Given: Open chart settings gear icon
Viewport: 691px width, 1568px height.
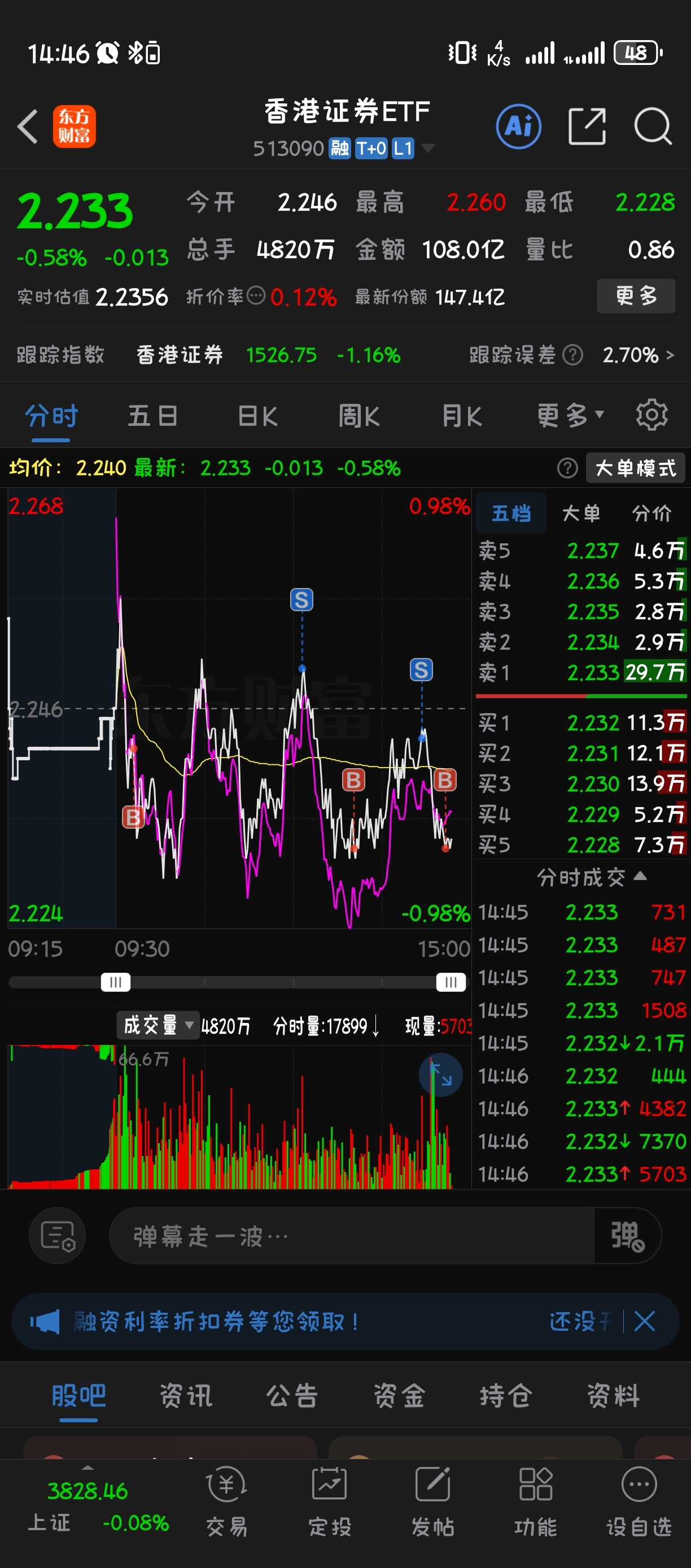Looking at the screenshot, I should 651,415.
